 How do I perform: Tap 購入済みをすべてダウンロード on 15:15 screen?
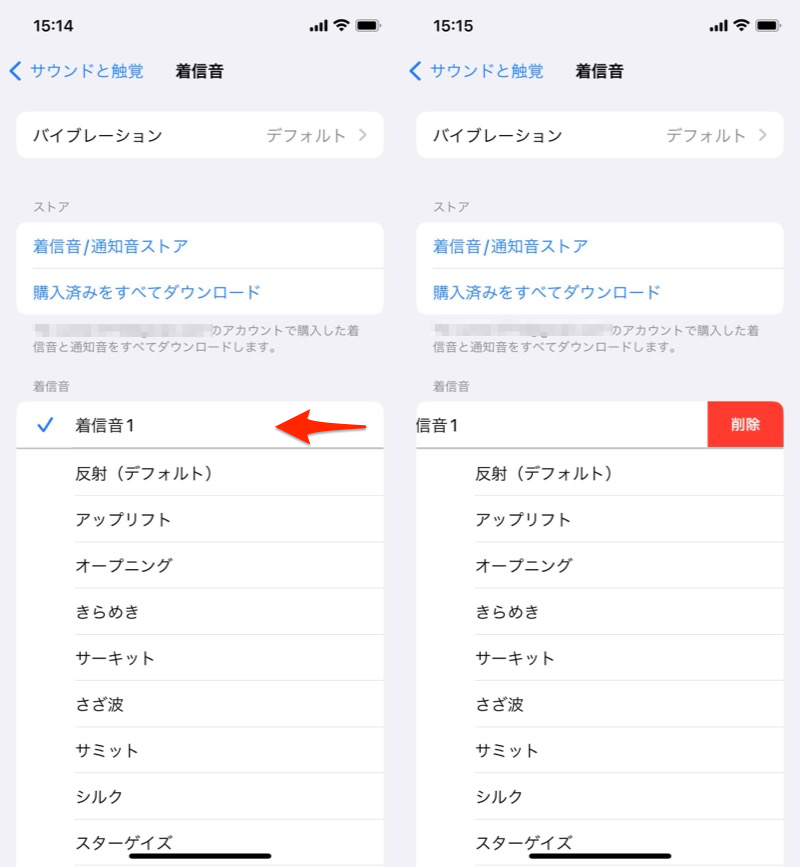pyautogui.click(x=546, y=292)
